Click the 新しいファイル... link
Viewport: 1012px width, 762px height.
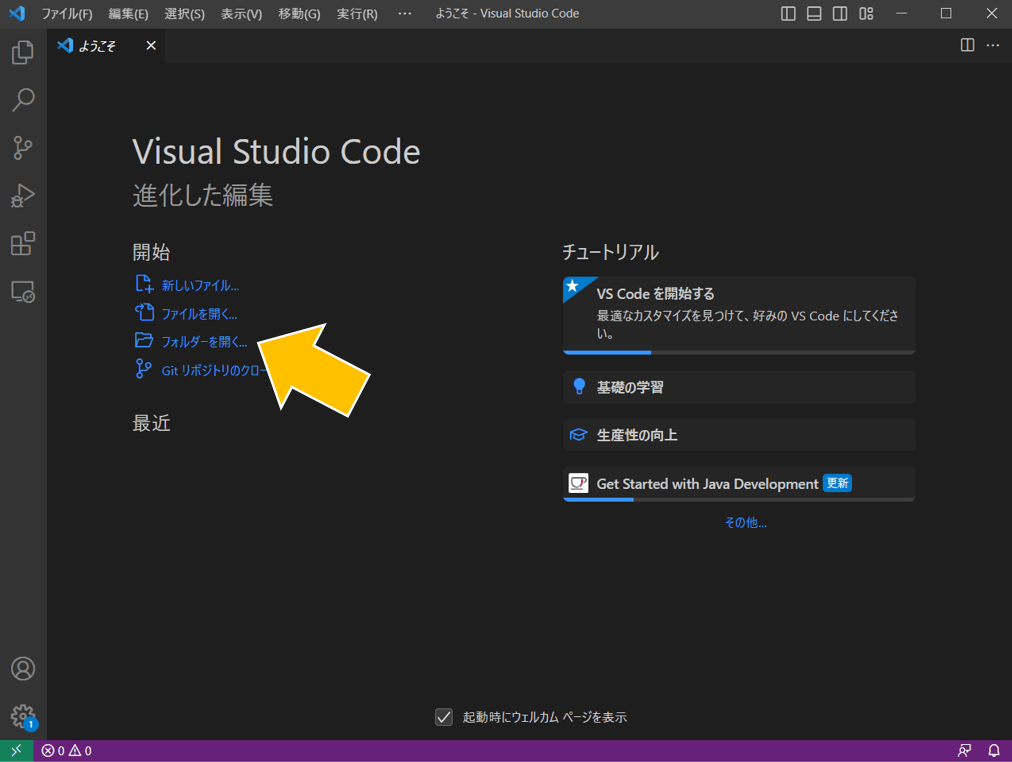pos(200,285)
